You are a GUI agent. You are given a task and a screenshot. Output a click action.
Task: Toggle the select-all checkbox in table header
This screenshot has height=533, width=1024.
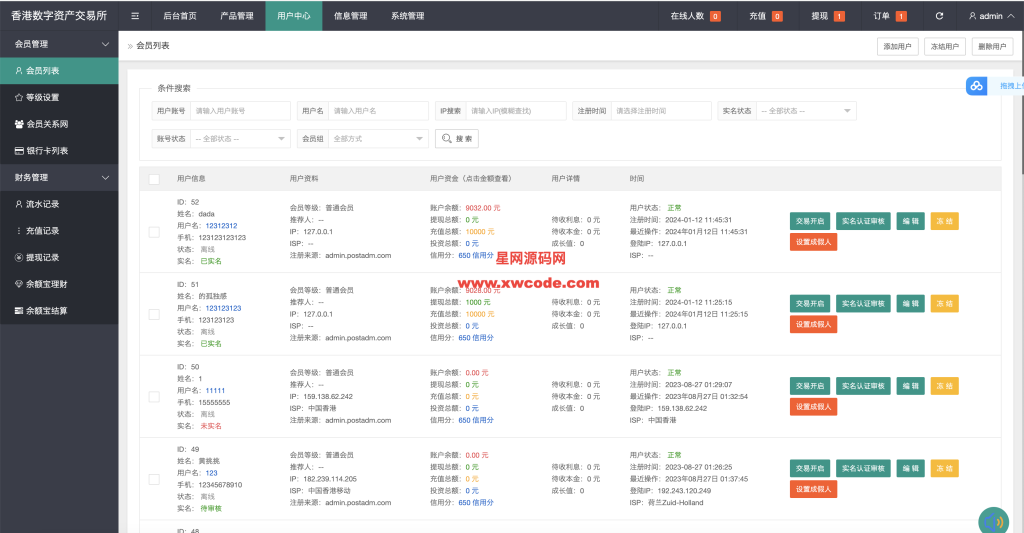click(x=154, y=179)
